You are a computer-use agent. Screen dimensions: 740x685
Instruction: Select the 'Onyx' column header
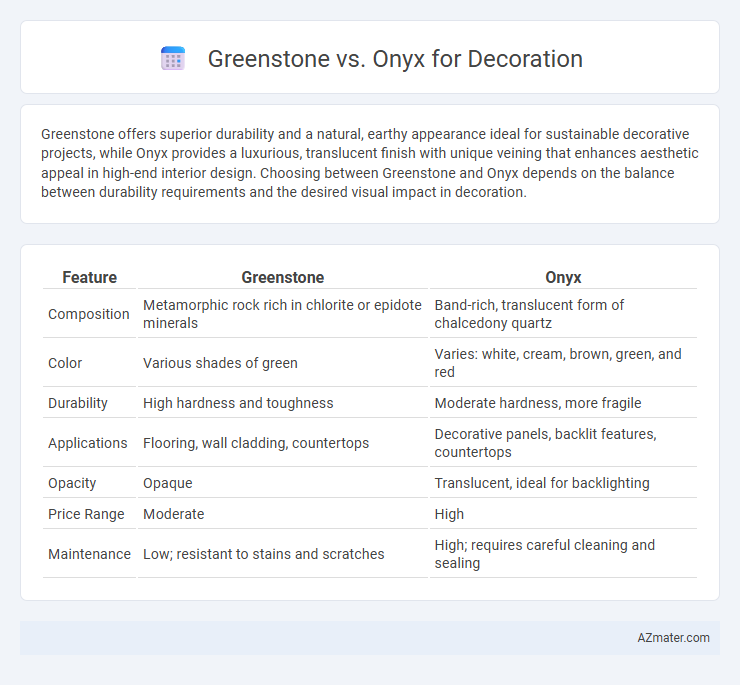tap(563, 277)
